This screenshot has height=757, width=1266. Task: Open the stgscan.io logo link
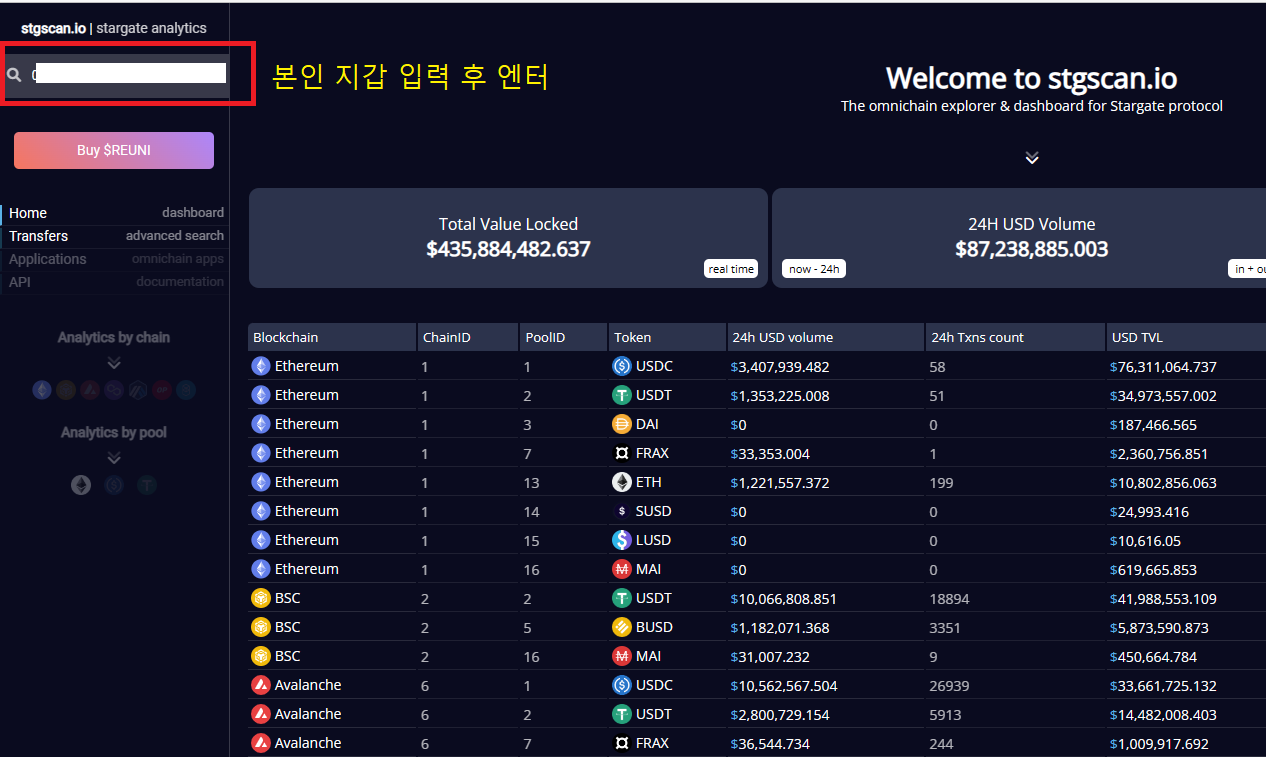[x=53, y=28]
